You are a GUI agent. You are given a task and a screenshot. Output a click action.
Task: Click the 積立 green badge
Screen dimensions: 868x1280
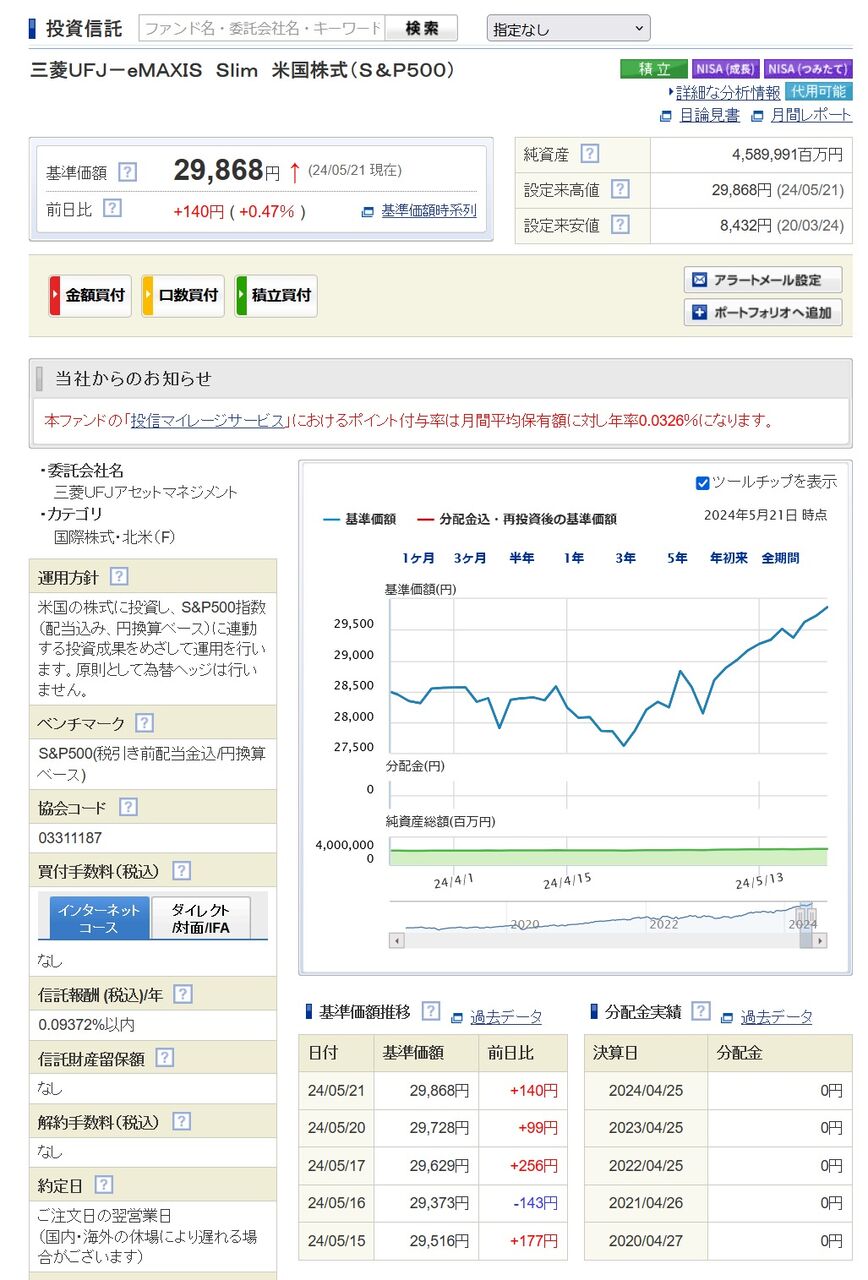coord(653,69)
